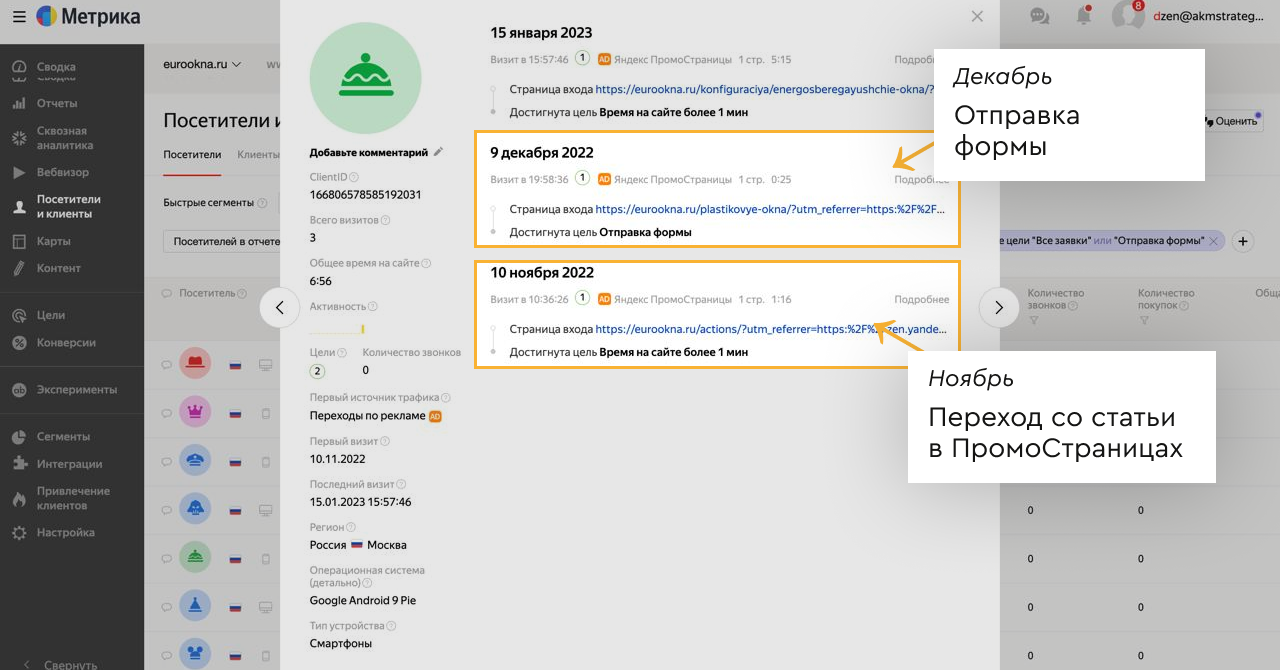Image resolution: width=1280 pixels, height=670 pixels.
Task: Open the hamburger main menu
Action: point(19,17)
